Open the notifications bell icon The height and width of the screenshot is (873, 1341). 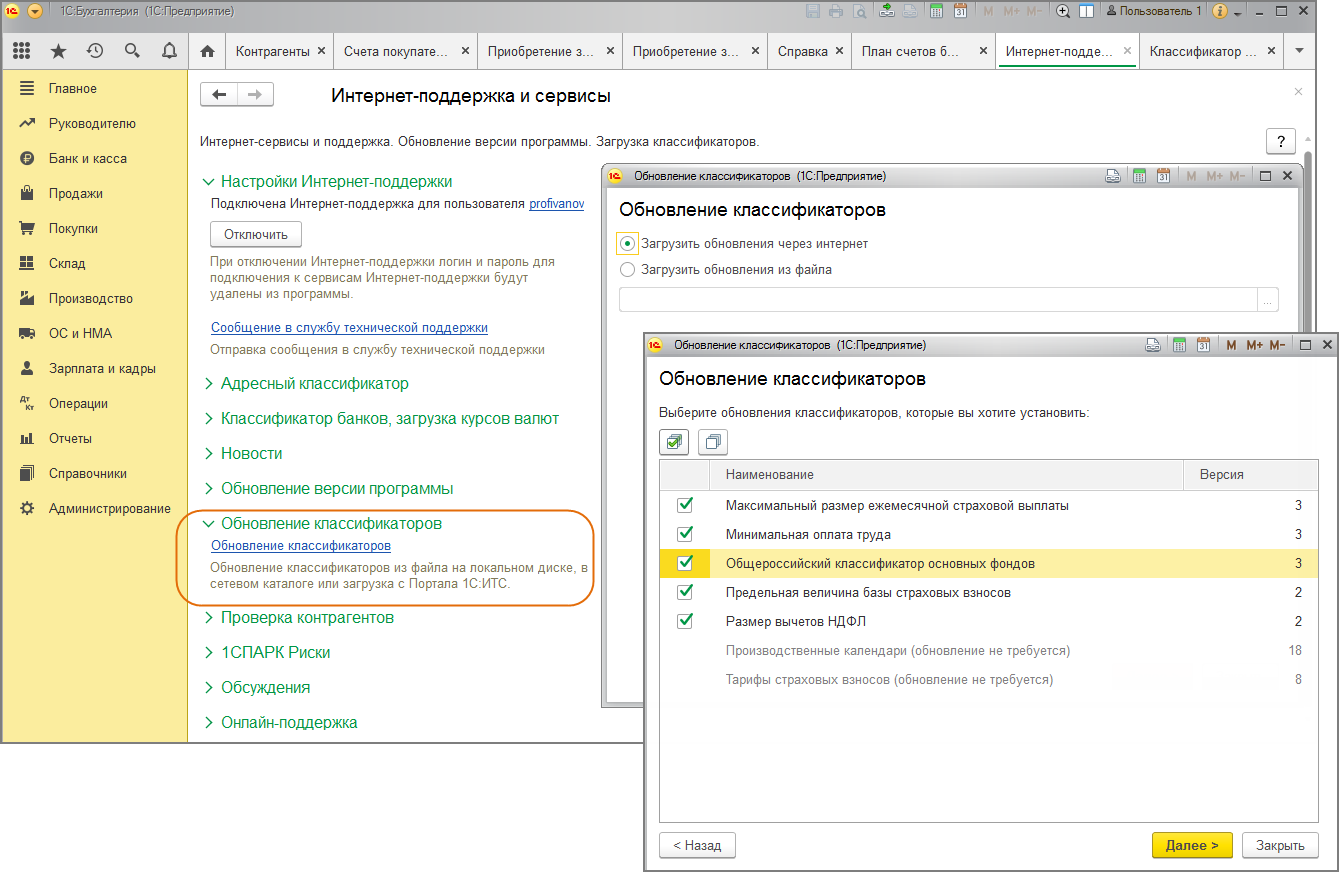pos(169,51)
